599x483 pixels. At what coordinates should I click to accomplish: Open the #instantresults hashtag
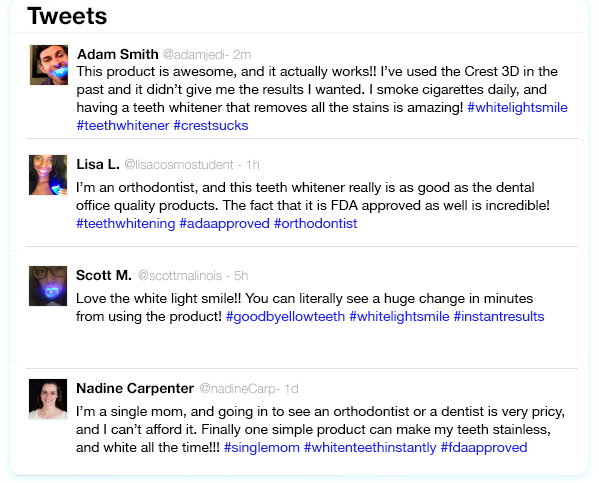[499, 316]
